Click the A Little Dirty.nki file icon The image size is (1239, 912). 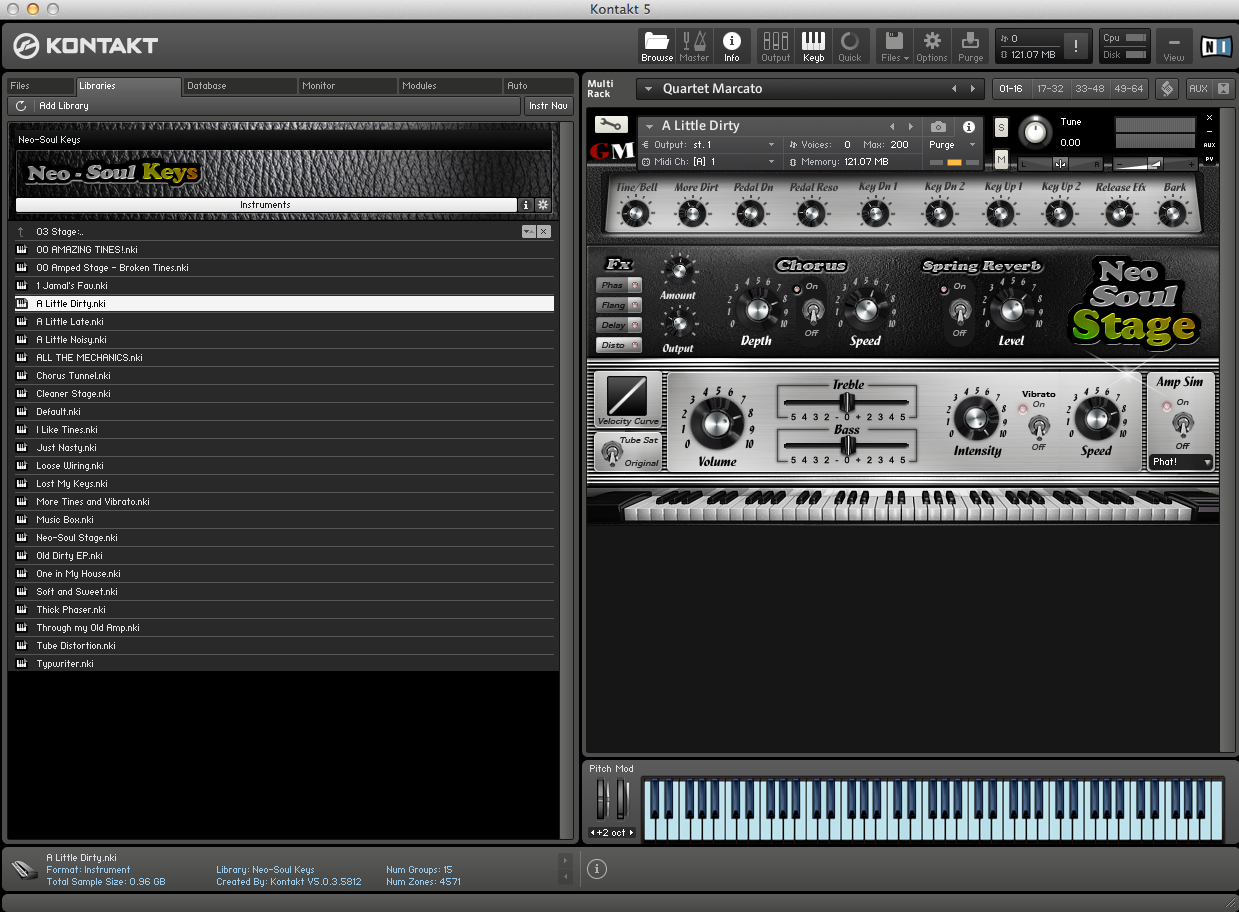pos(23,304)
